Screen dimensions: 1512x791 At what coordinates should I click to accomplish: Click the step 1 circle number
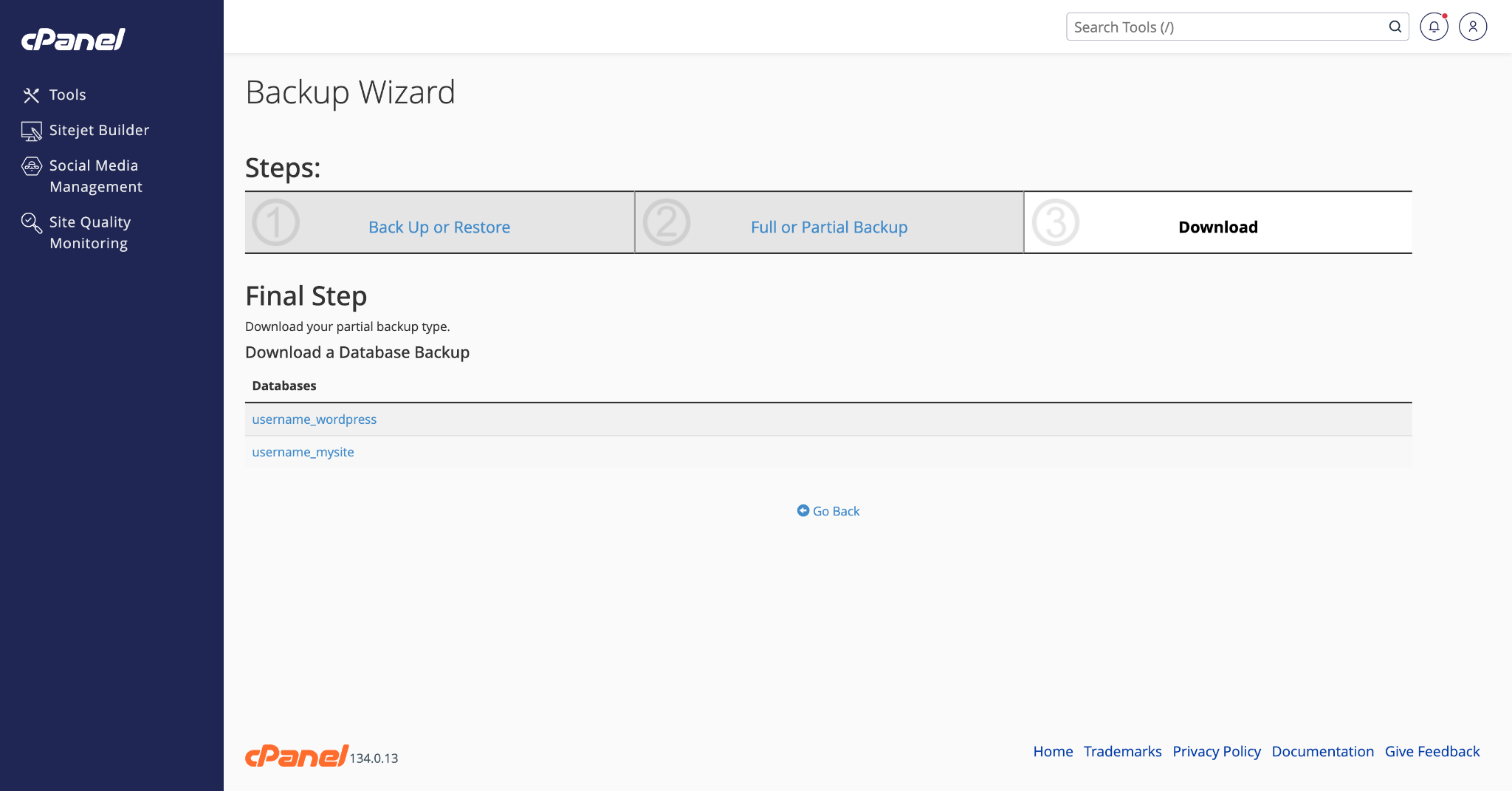pos(276,222)
